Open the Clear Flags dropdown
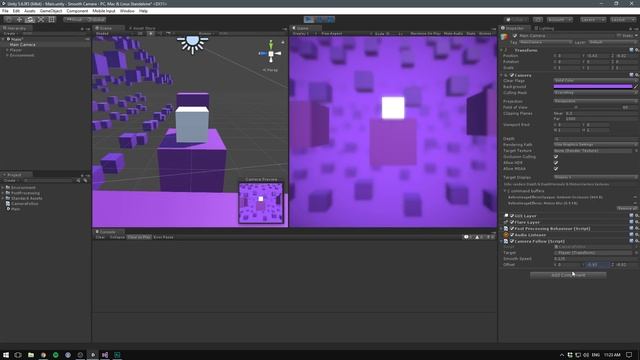The image size is (640, 360). point(596,80)
